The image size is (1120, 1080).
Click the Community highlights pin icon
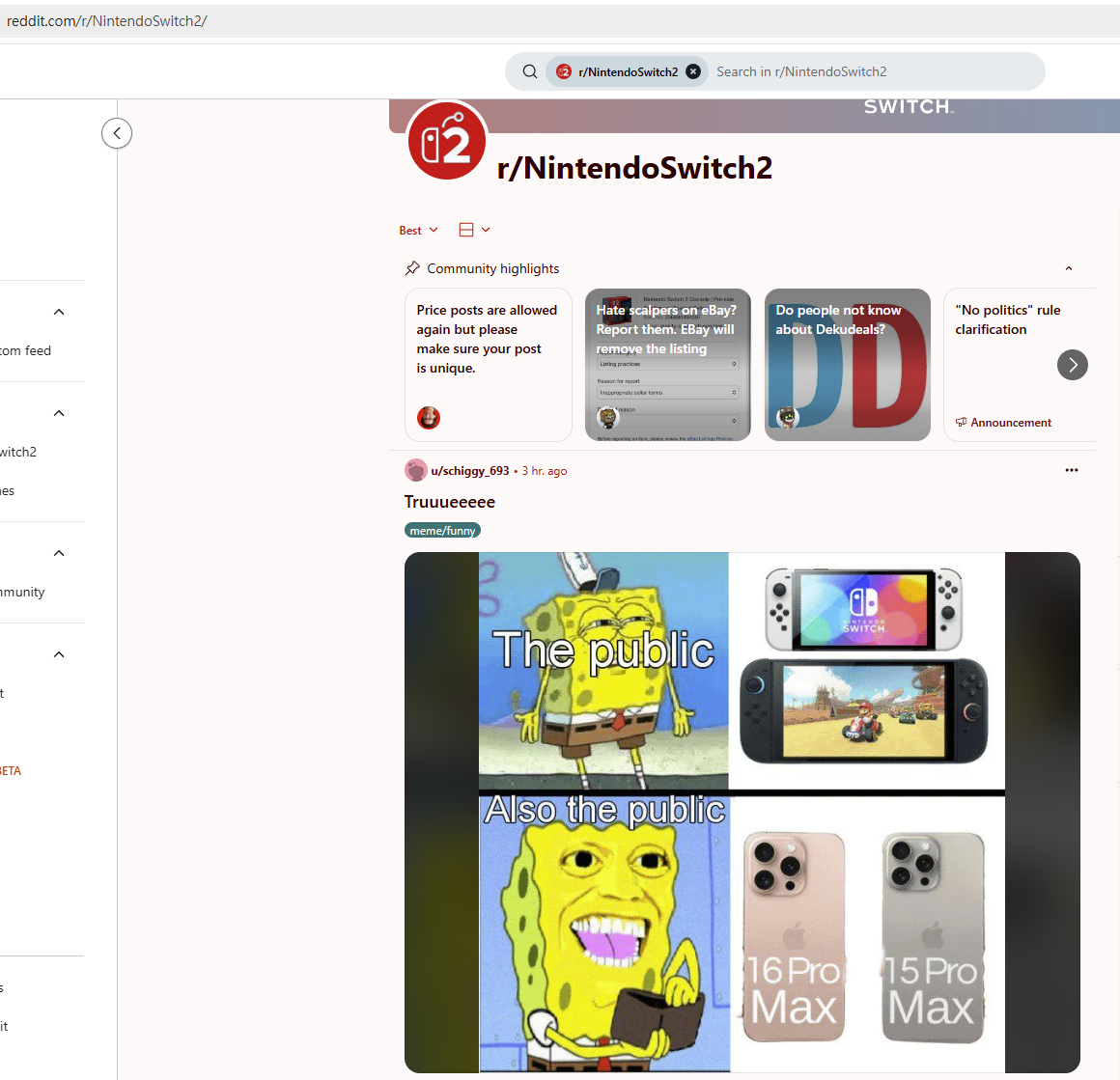pyautogui.click(x=412, y=268)
